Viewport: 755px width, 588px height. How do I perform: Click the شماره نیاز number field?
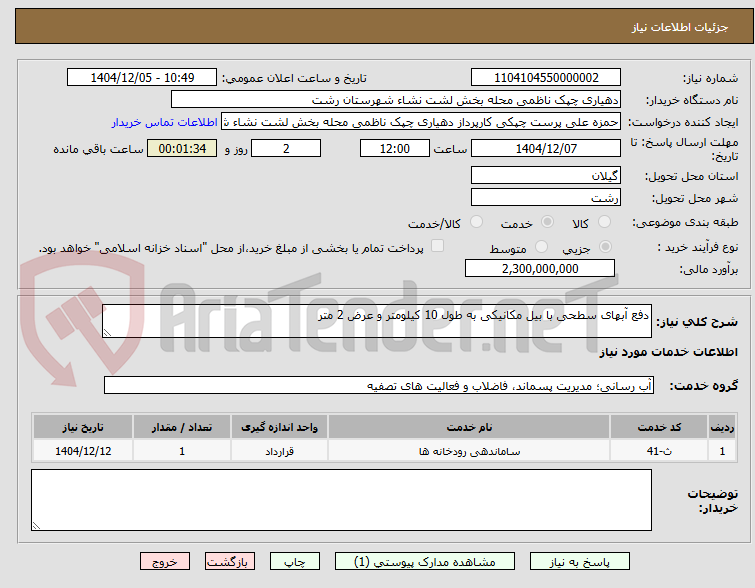[x=546, y=78]
